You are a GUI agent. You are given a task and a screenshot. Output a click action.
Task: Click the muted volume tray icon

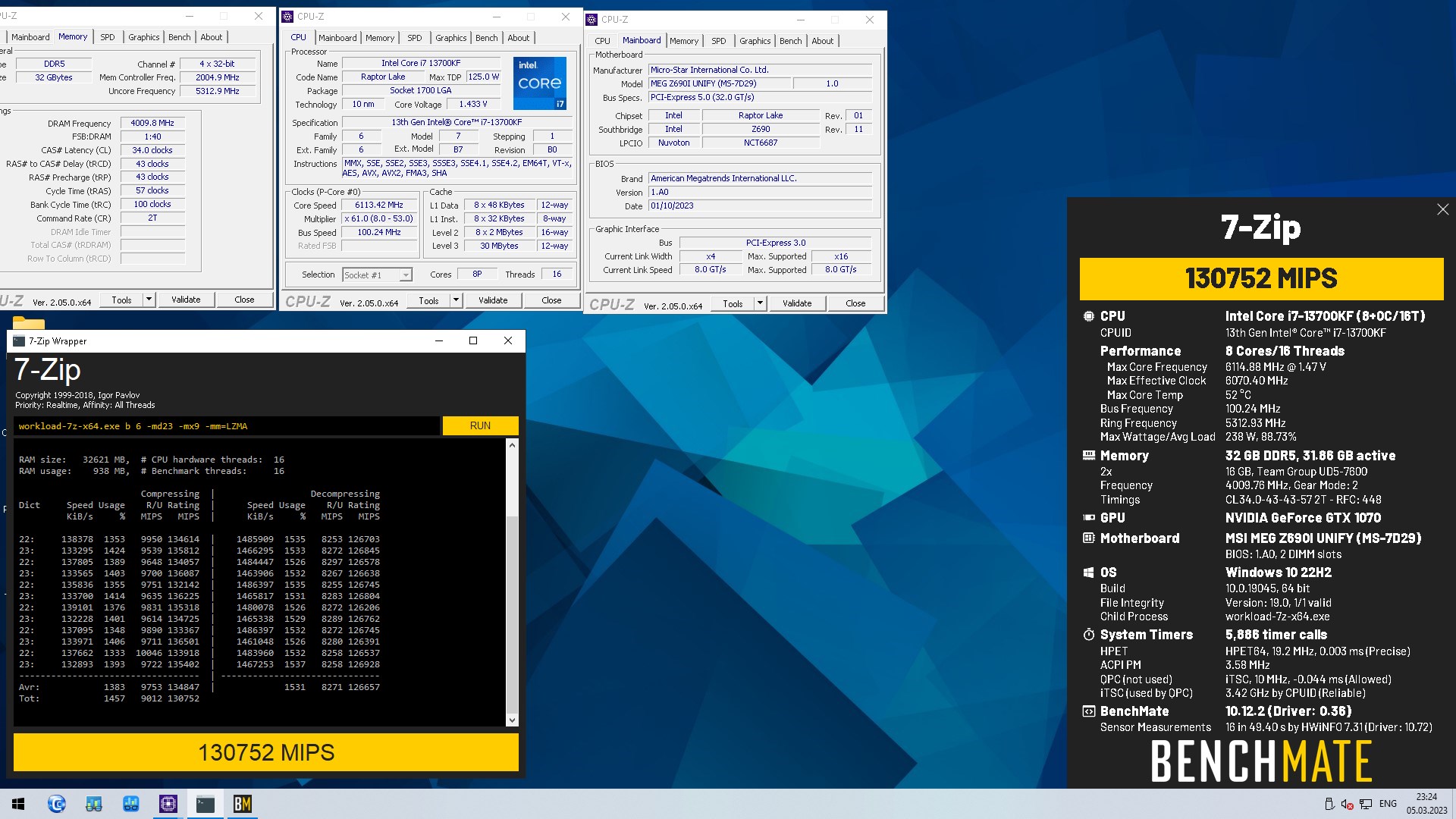click(1348, 804)
